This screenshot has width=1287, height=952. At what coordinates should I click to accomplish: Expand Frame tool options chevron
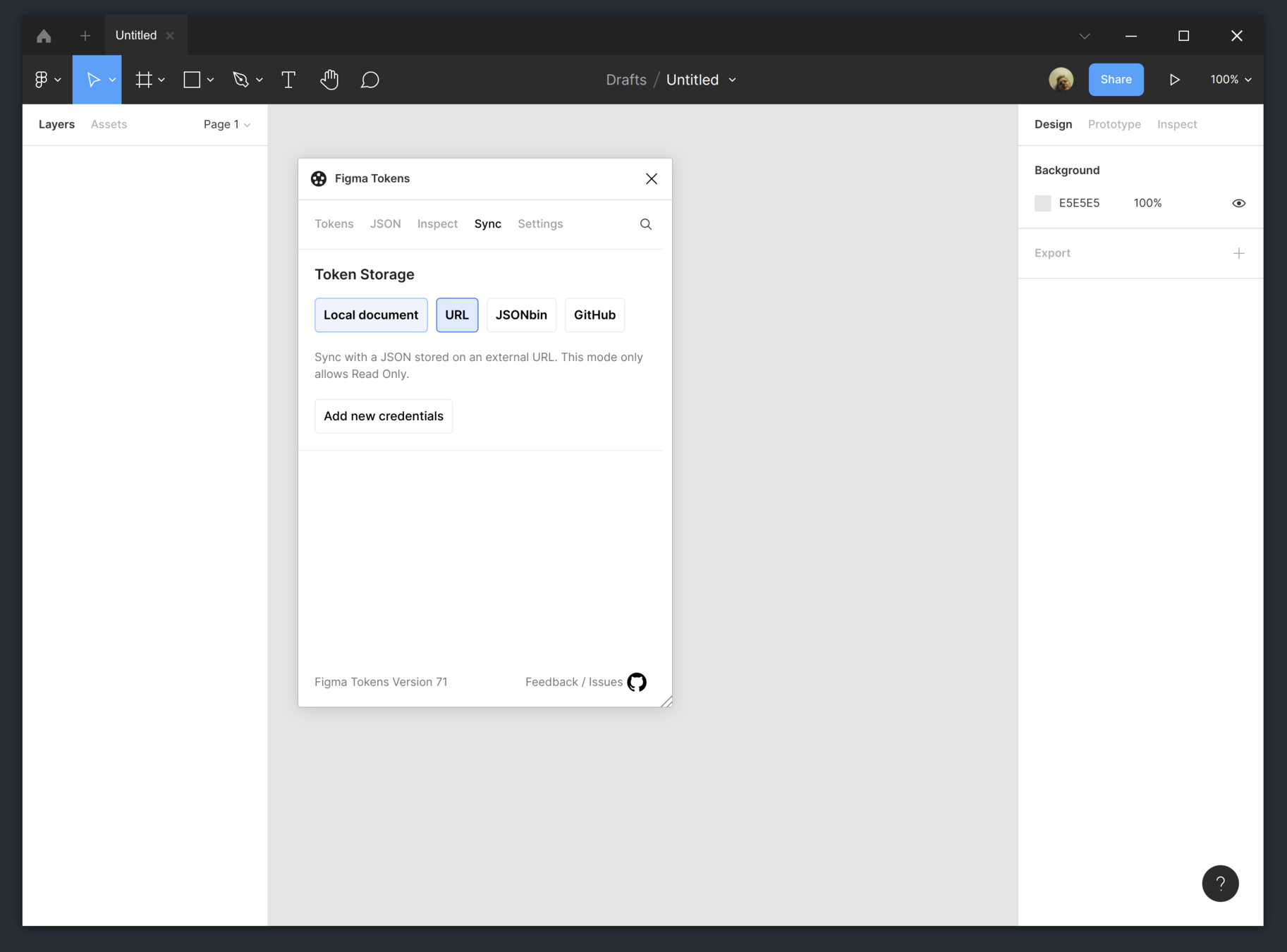point(161,80)
